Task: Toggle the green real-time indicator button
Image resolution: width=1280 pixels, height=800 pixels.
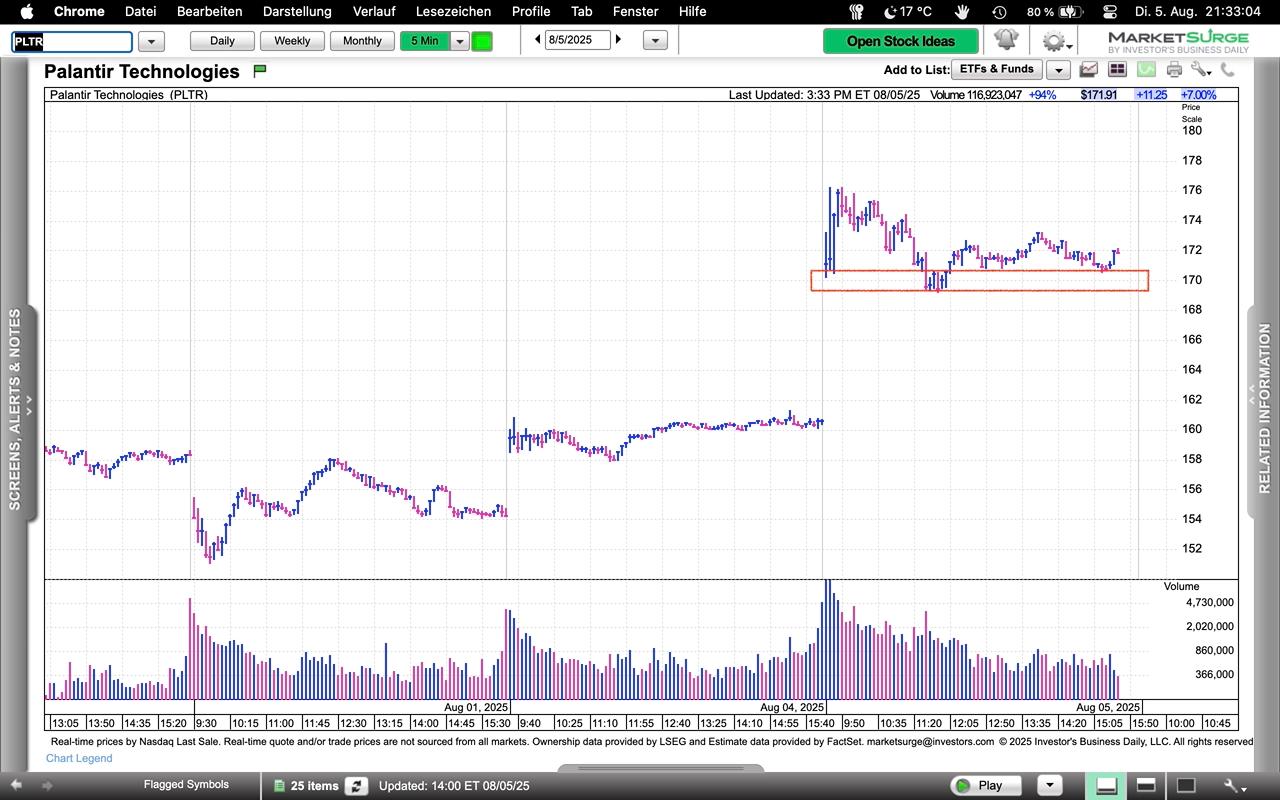Action: pos(482,41)
